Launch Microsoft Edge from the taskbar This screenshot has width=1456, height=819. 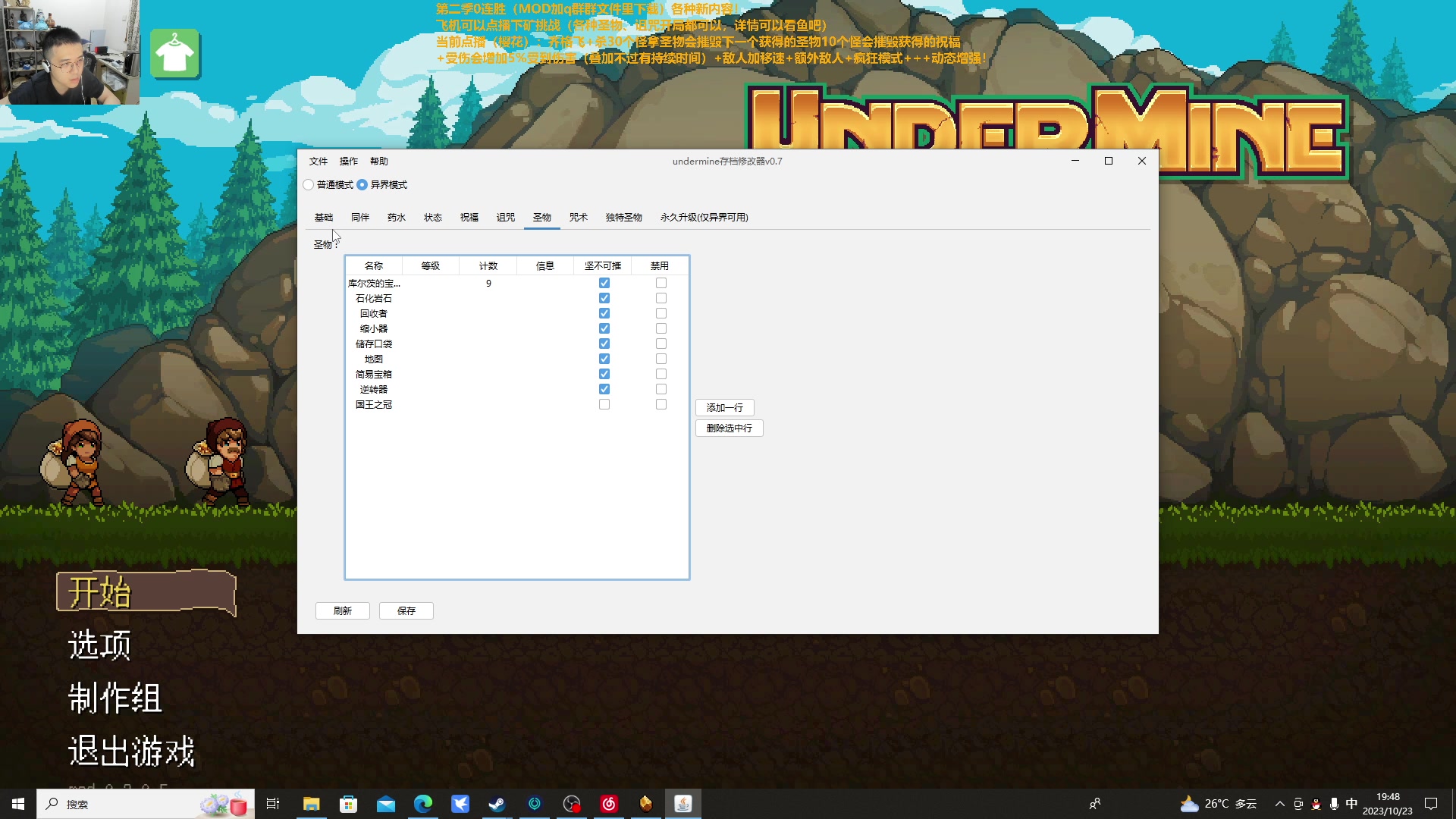(x=422, y=804)
